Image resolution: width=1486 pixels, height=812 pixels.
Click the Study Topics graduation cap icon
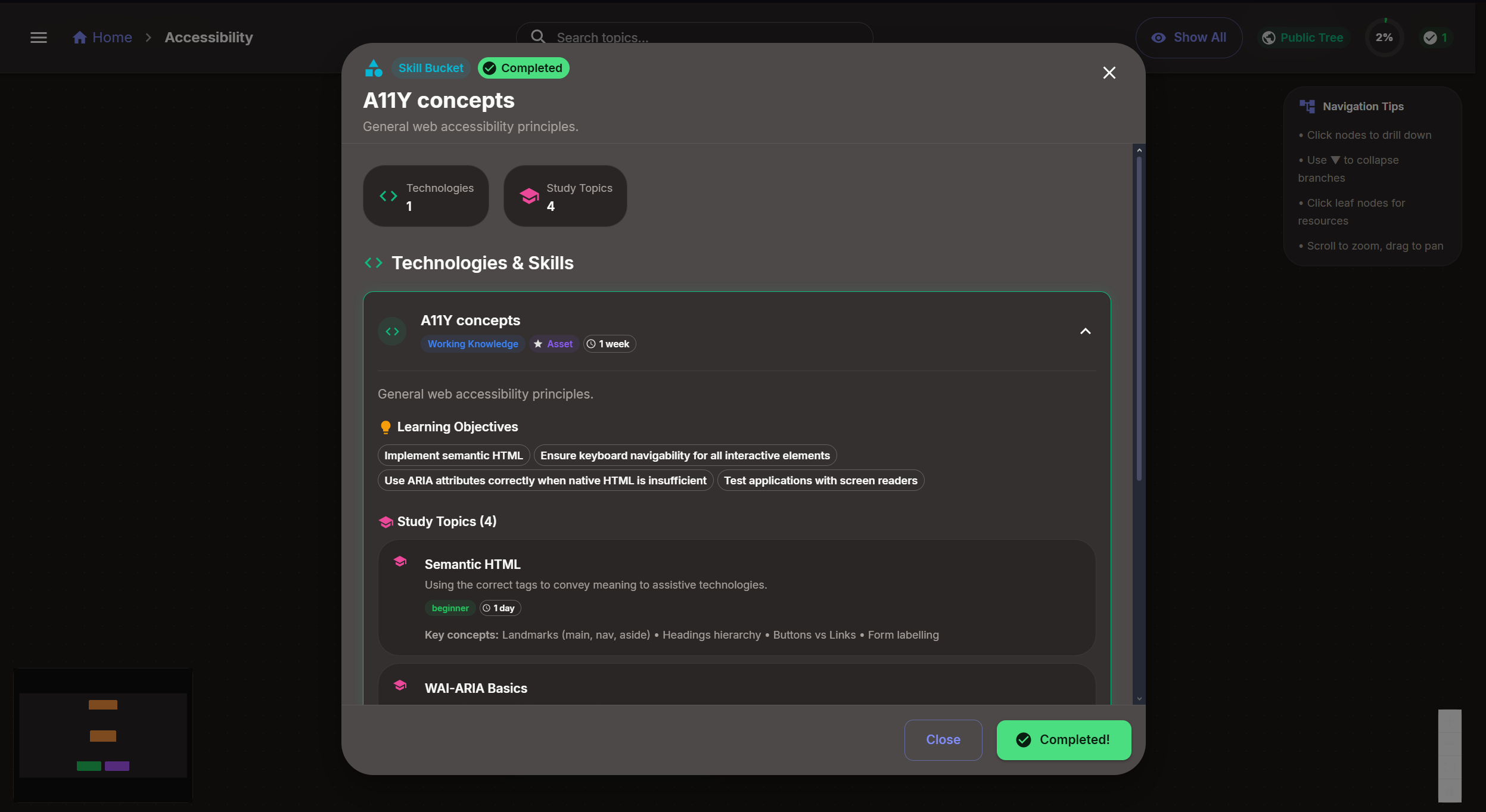(529, 196)
